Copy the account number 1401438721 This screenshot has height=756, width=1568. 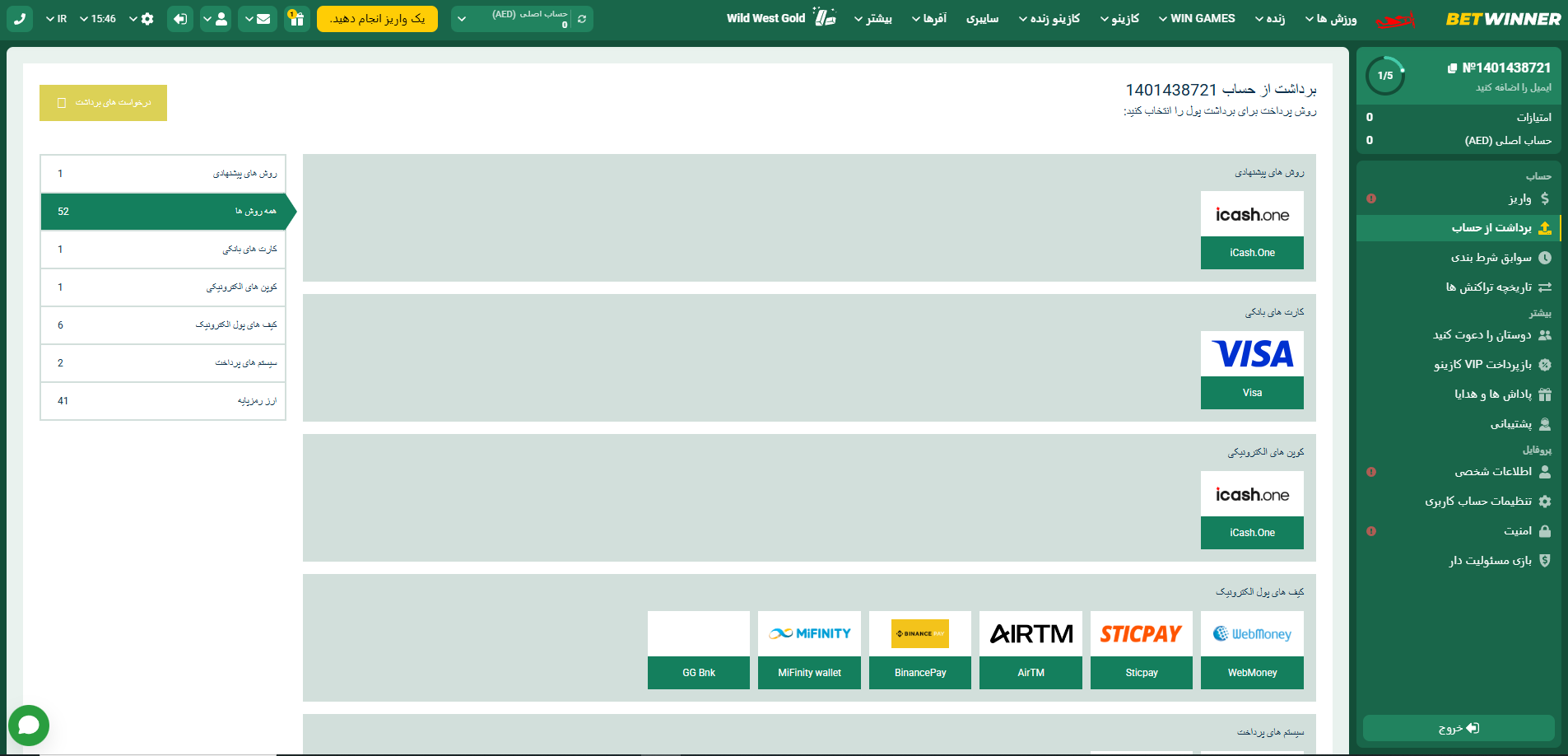(1452, 68)
